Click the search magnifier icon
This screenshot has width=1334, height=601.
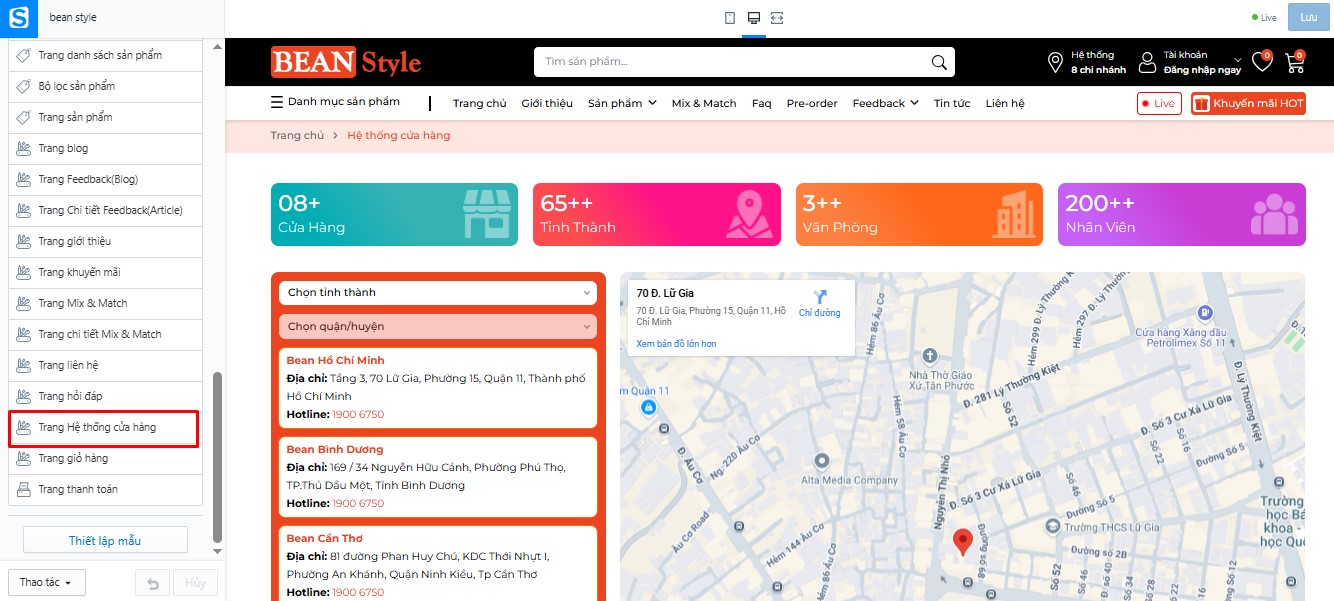pyautogui.click(x=938, y=62)
